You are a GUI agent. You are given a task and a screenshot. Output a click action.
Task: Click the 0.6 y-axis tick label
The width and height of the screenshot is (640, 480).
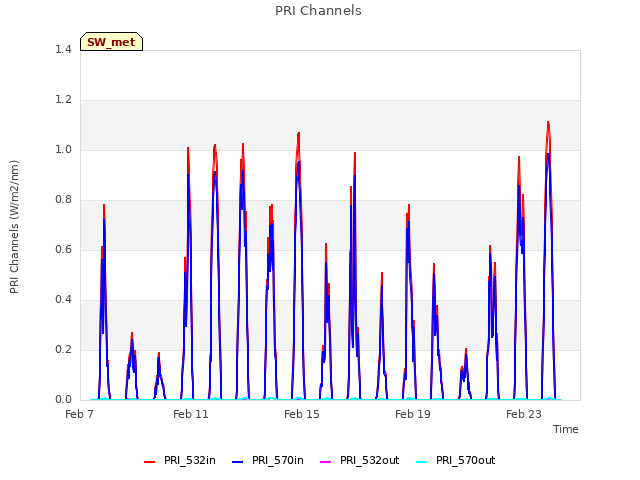[63, 249]
